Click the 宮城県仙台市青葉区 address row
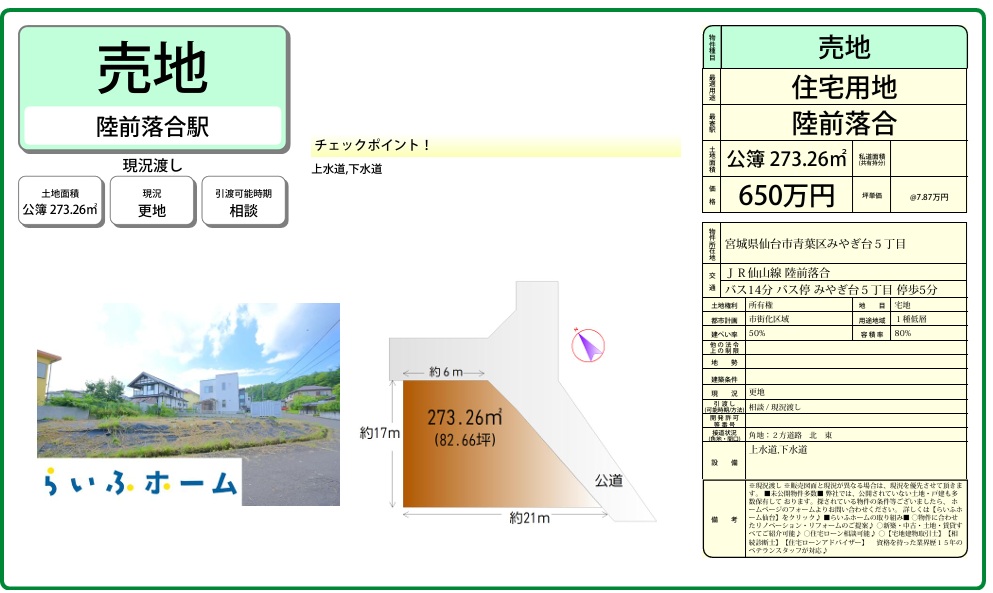This screenshot has width=993, height=593. coord(843,244)
